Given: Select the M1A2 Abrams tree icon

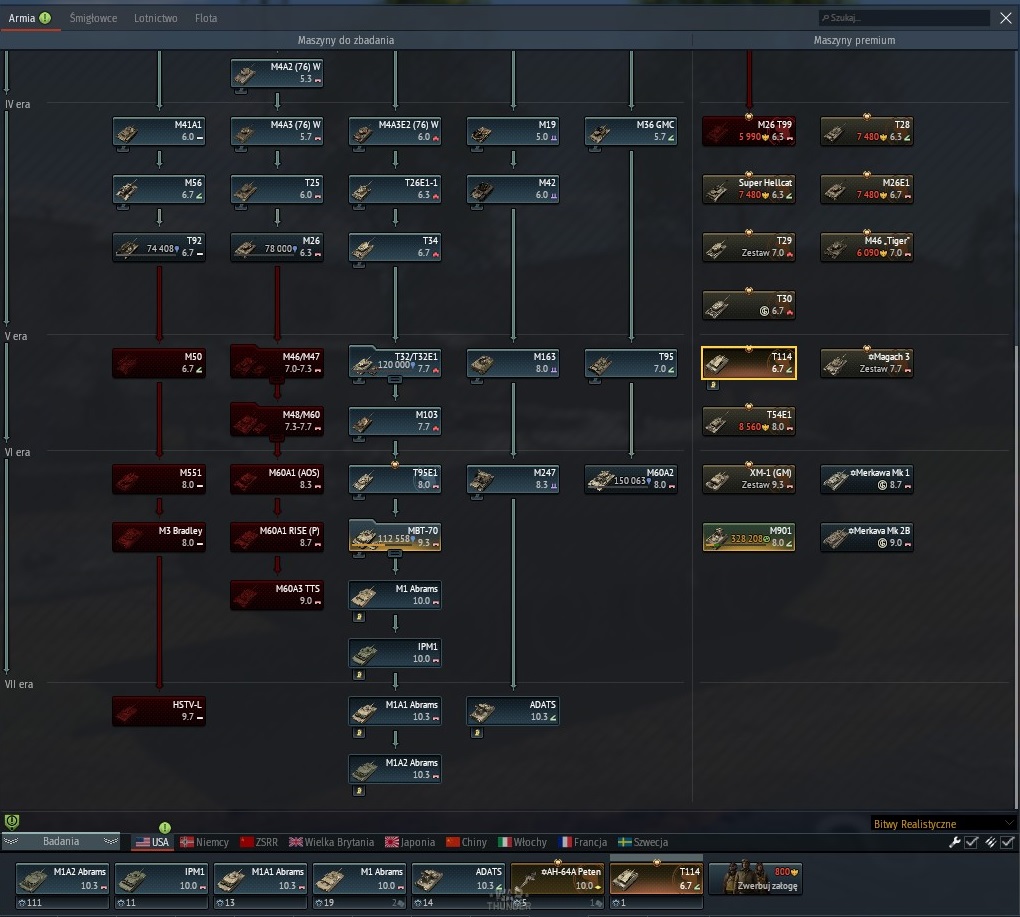Looking at the screenshot, I should [x=395, y=769].
